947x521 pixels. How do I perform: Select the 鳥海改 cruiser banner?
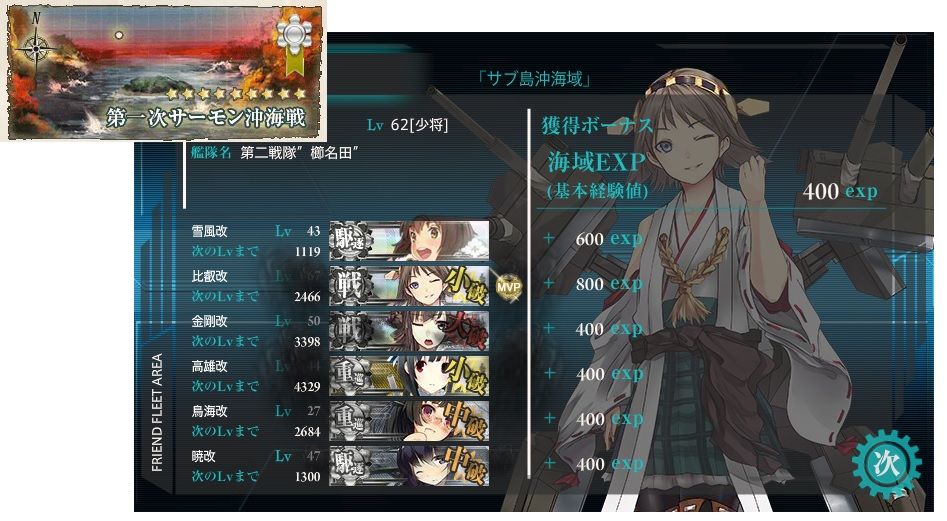[x=409, y=421]
